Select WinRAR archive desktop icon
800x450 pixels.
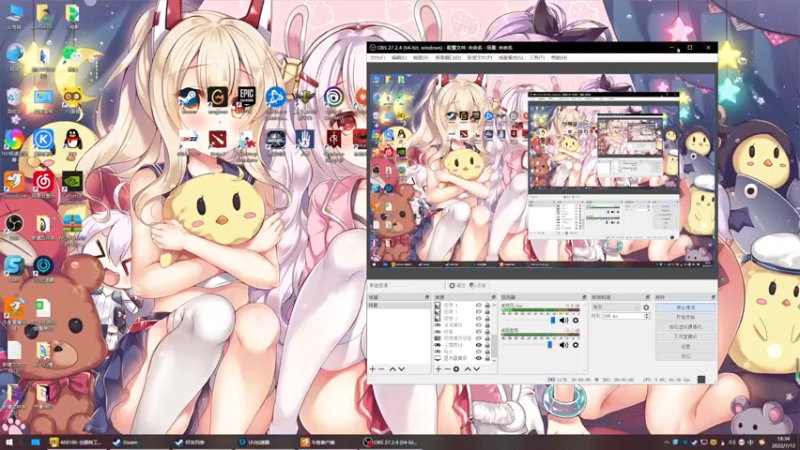click(x=72, y=228)
